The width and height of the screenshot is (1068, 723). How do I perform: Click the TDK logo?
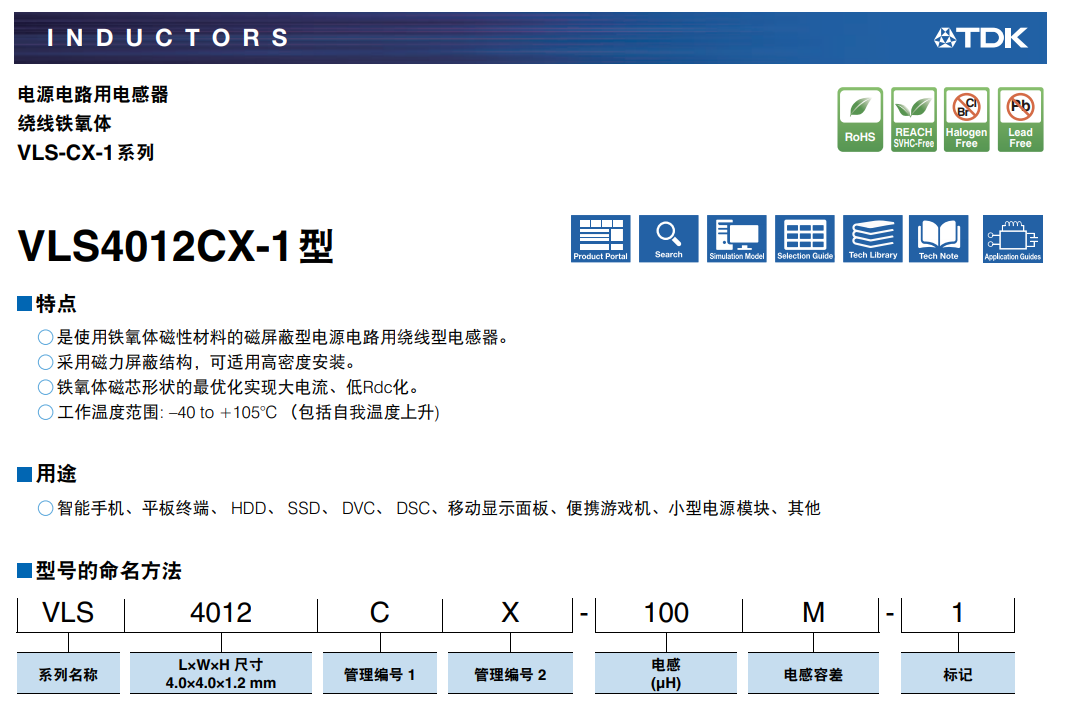981,38
